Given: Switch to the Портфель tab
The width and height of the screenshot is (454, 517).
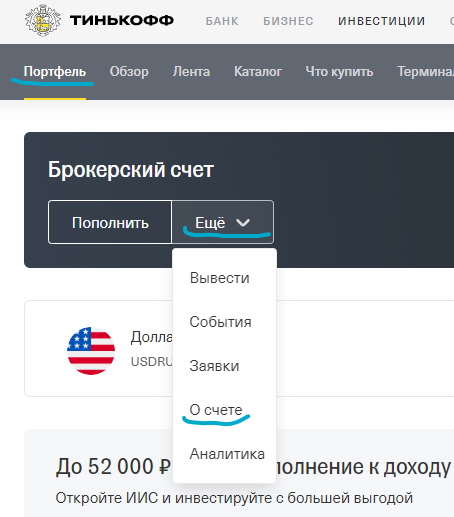Looking at the screenshot, I should (55, 71).
